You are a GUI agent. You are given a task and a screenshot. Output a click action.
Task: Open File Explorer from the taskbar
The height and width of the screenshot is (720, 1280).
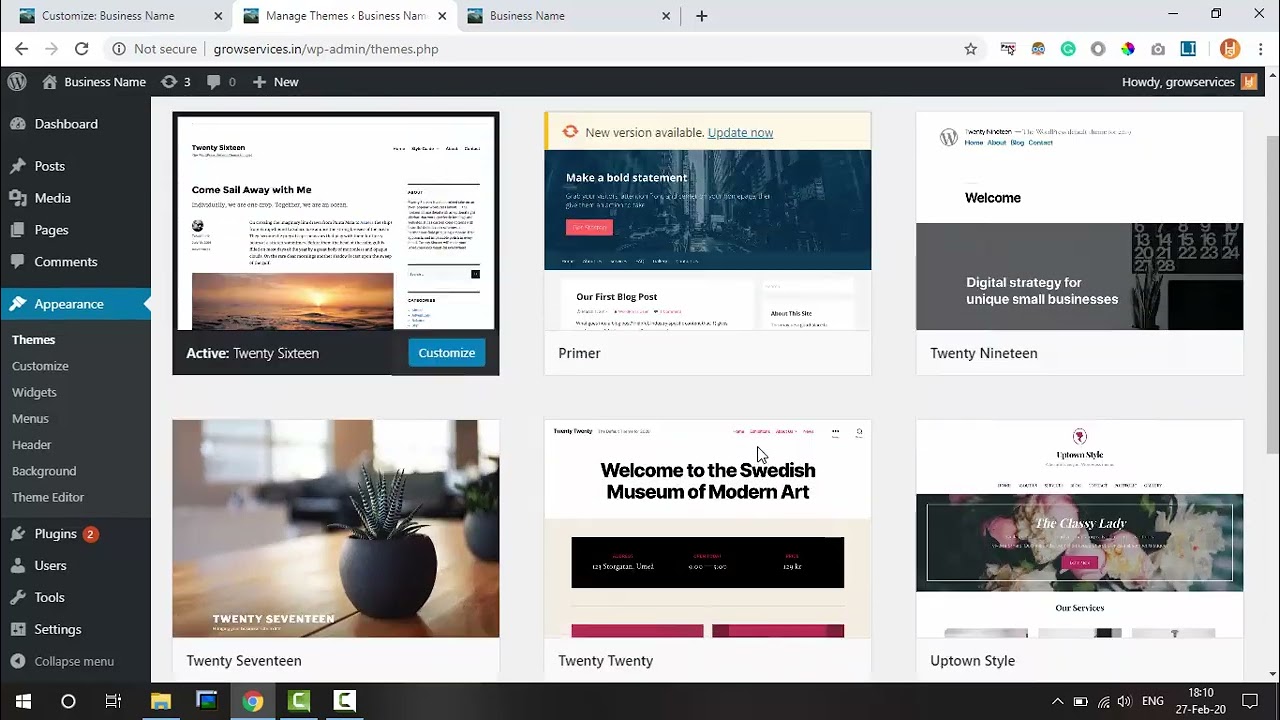[161, 701]
